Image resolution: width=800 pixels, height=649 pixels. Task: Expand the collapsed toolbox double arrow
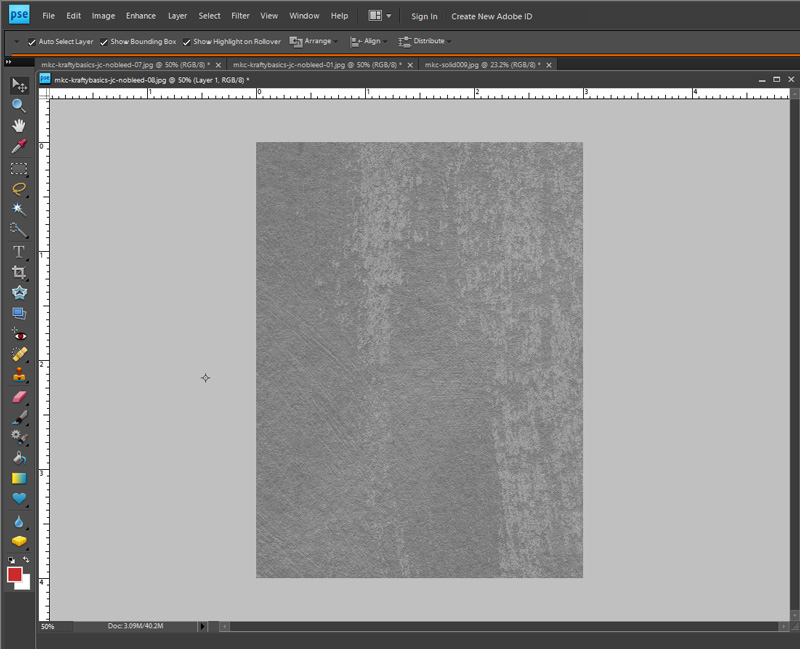pos(8,62)
